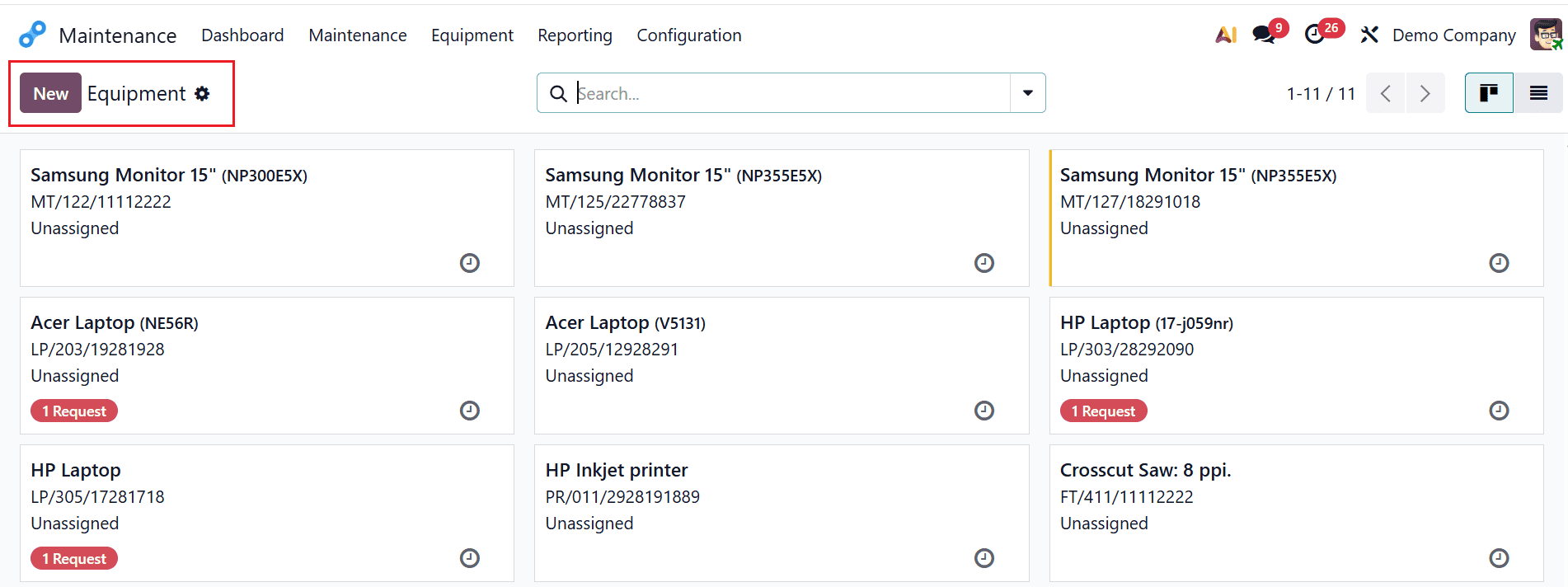Click activity clock on HP Laptop LP/305/17281718 card
This screenshot has height=587, width=1568.
coord(470,558)
